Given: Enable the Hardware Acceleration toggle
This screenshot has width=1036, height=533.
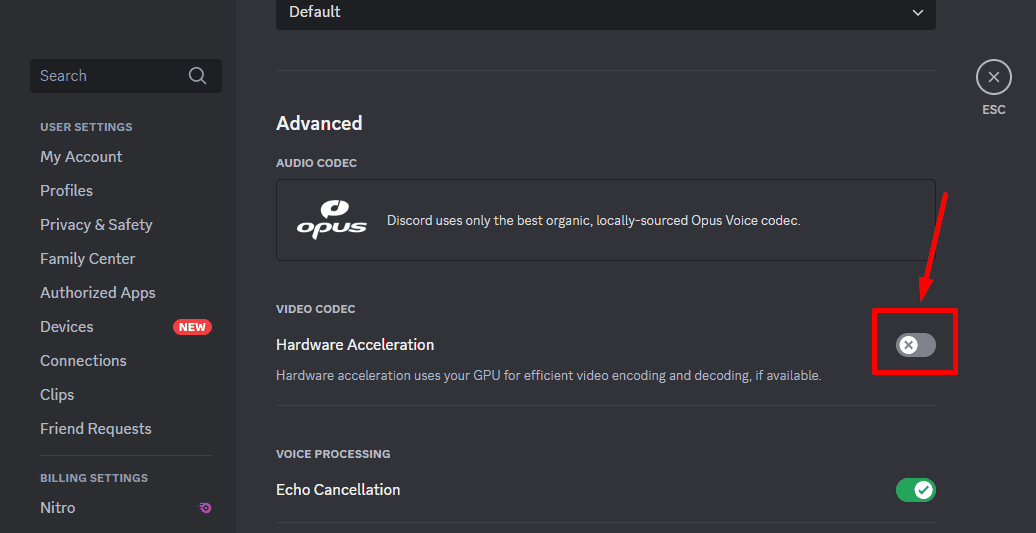Looking at the screenshot, I should coord(916,345).
